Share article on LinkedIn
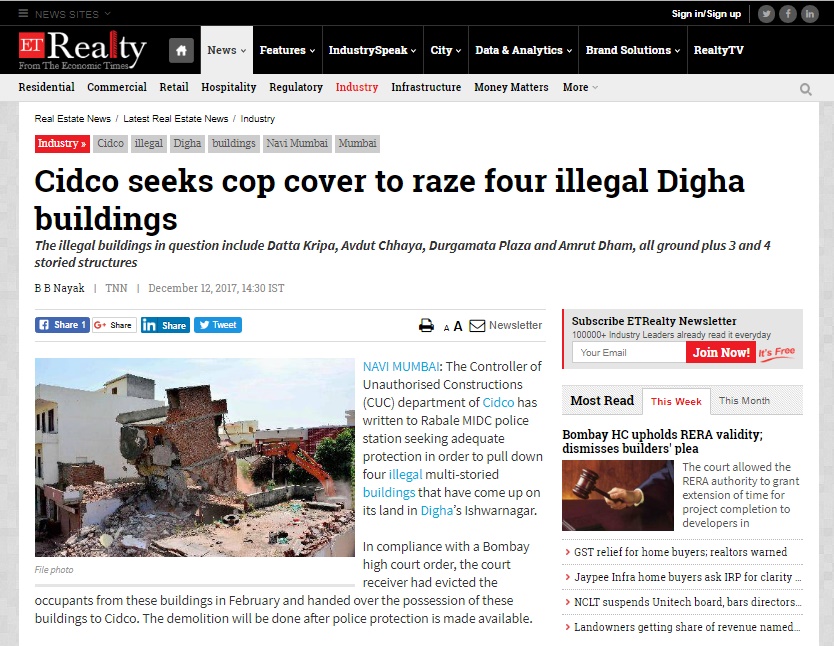 tap(165, 325)
